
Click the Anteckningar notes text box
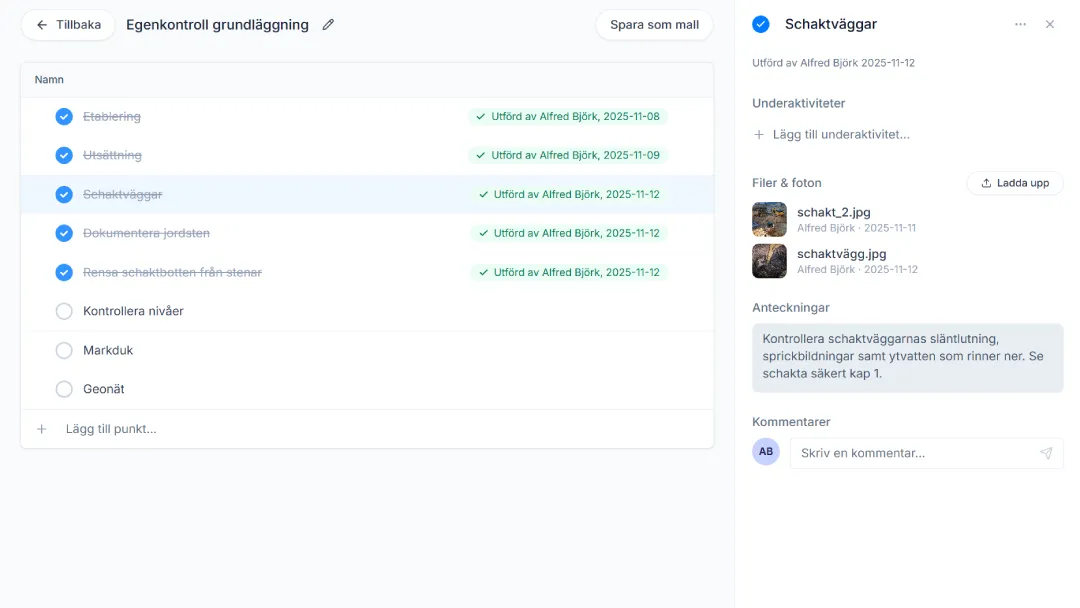pyautogui.click(x=907, y=357)
